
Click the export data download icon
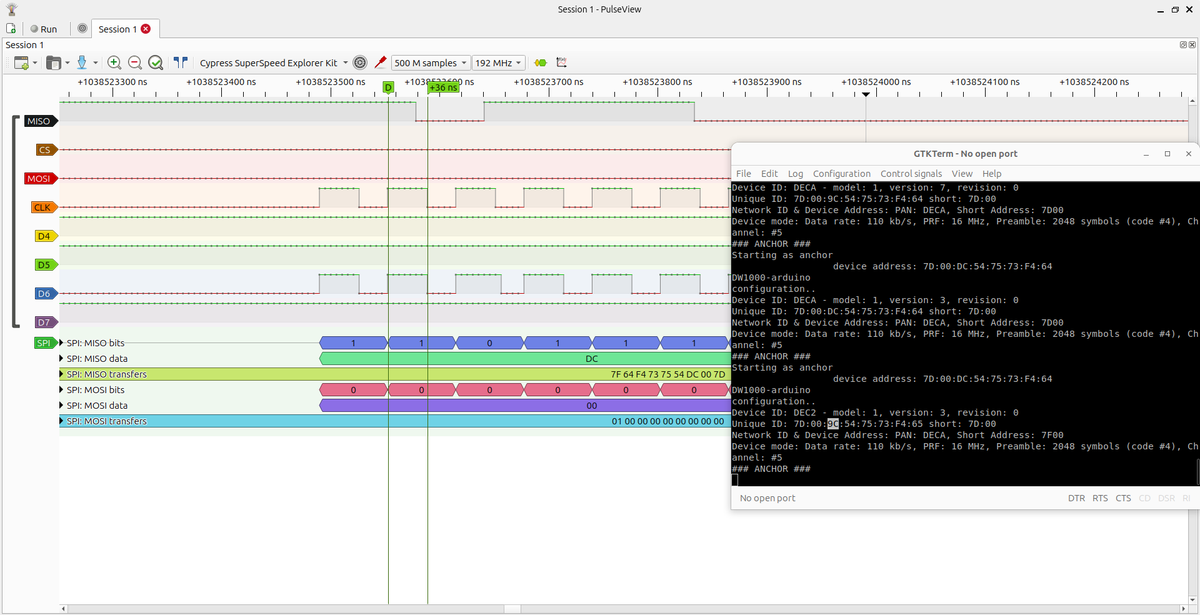coord(82,62)
